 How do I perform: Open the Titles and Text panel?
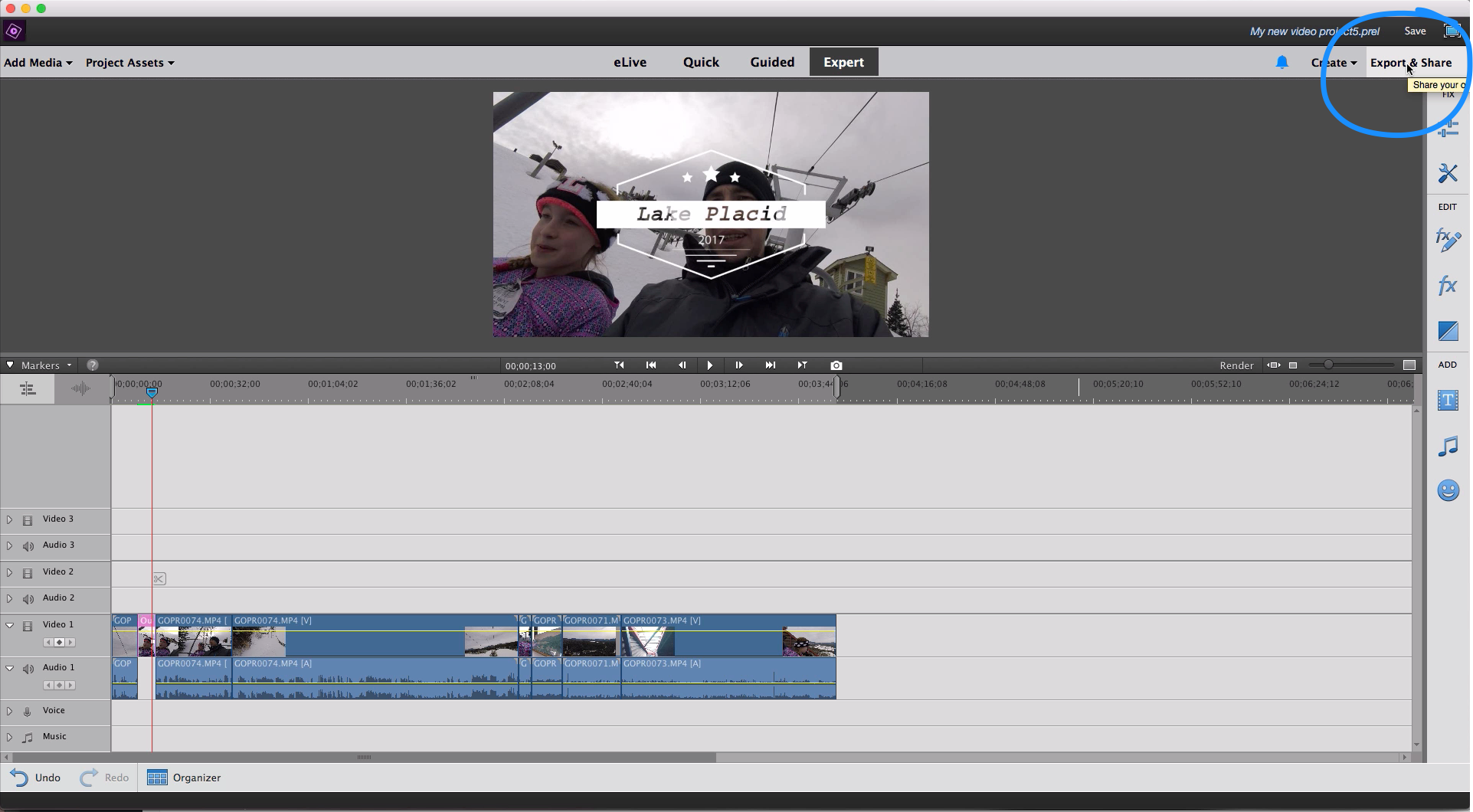[1447, 400]
